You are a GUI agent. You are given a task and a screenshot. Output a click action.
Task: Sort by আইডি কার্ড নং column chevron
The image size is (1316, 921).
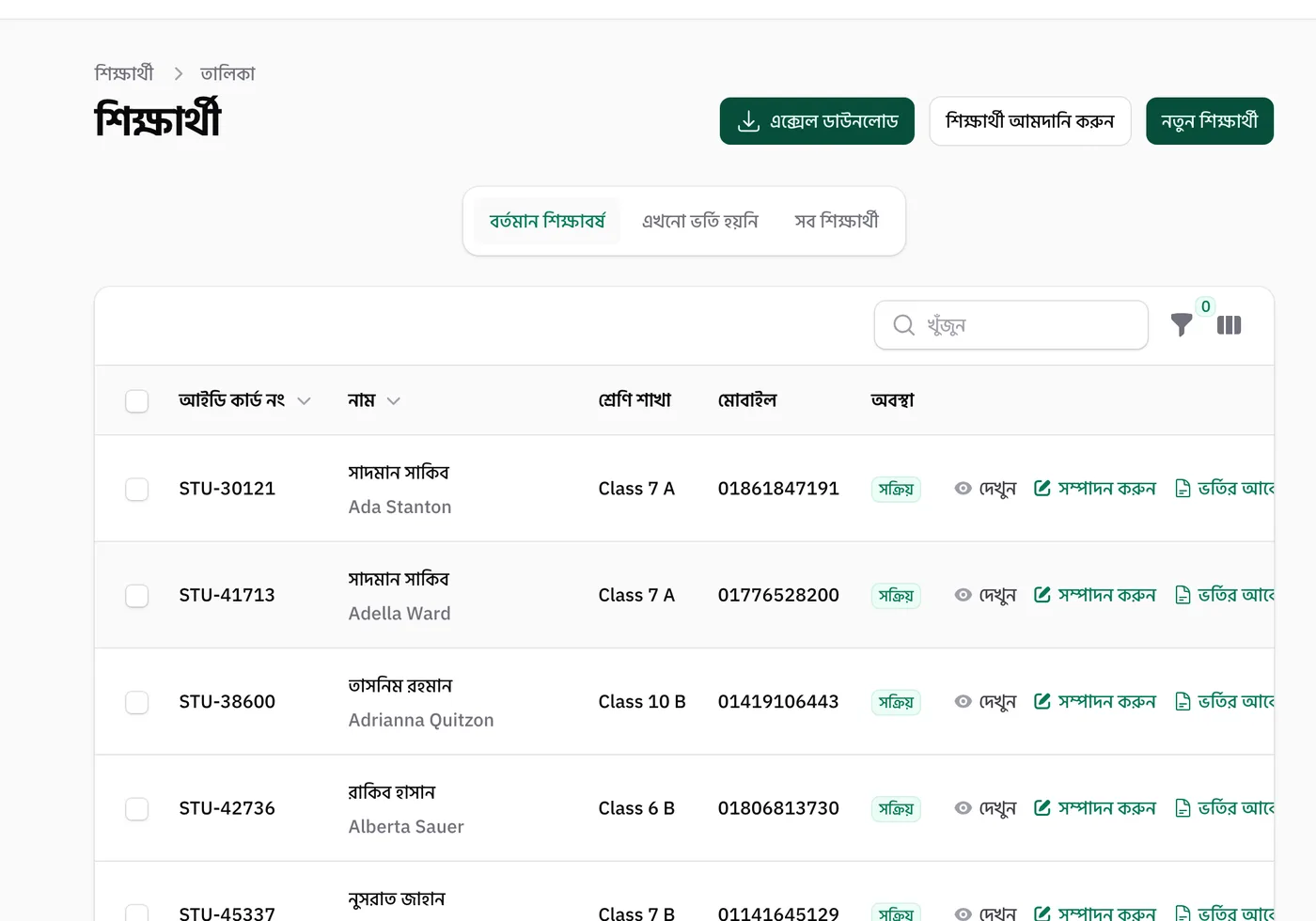point(304,401)
